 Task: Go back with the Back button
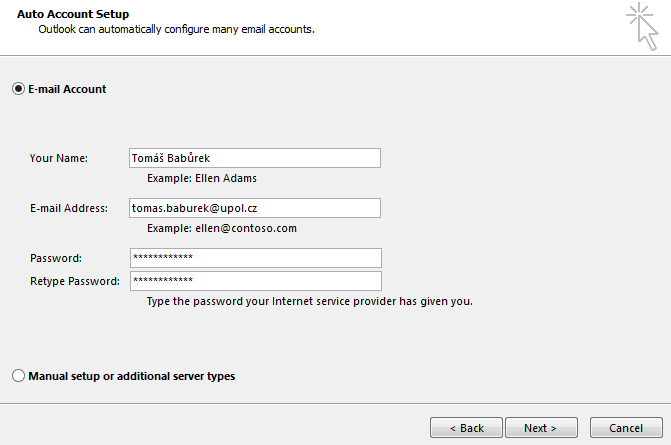pos(466,428)
